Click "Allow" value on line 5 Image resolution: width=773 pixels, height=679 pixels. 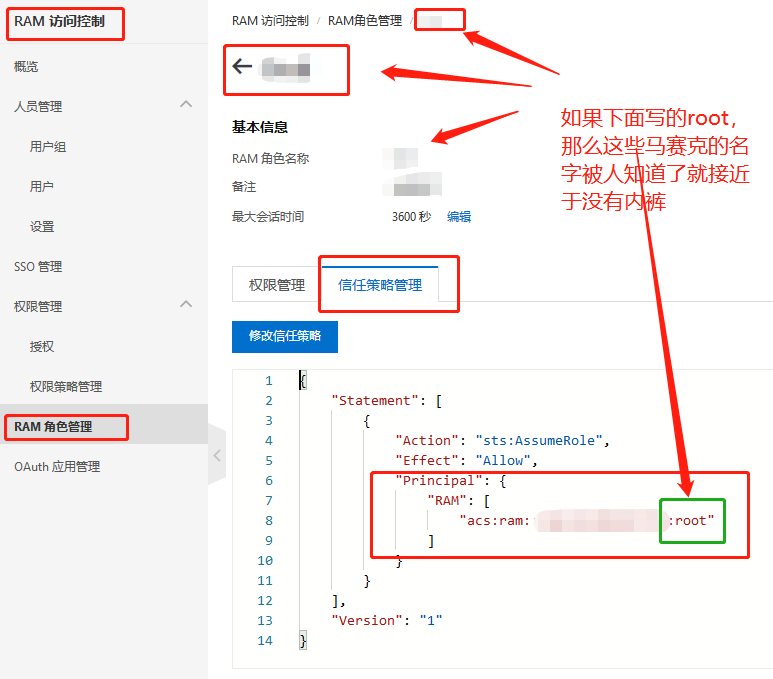503,461
